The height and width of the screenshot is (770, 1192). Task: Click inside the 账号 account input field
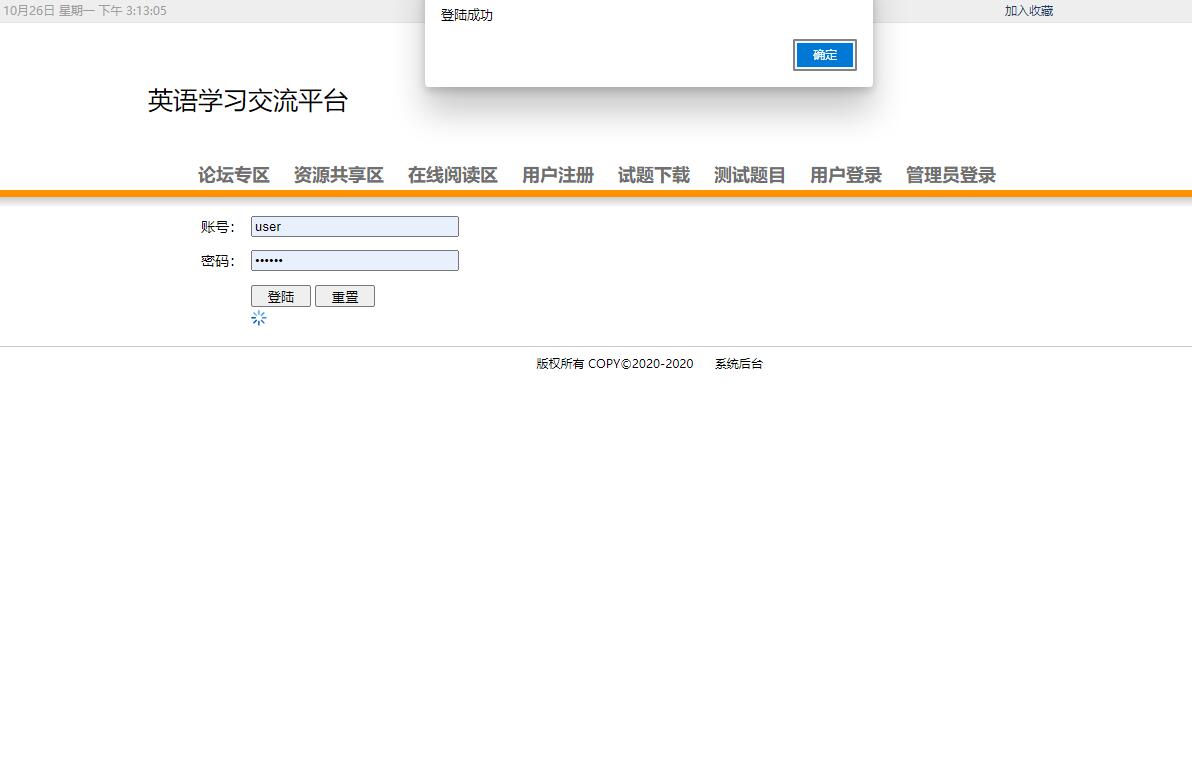pos(354,226)
